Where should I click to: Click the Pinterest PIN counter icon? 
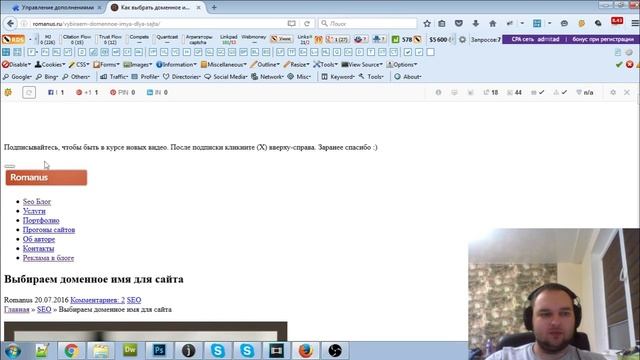[x=113, y=93]
